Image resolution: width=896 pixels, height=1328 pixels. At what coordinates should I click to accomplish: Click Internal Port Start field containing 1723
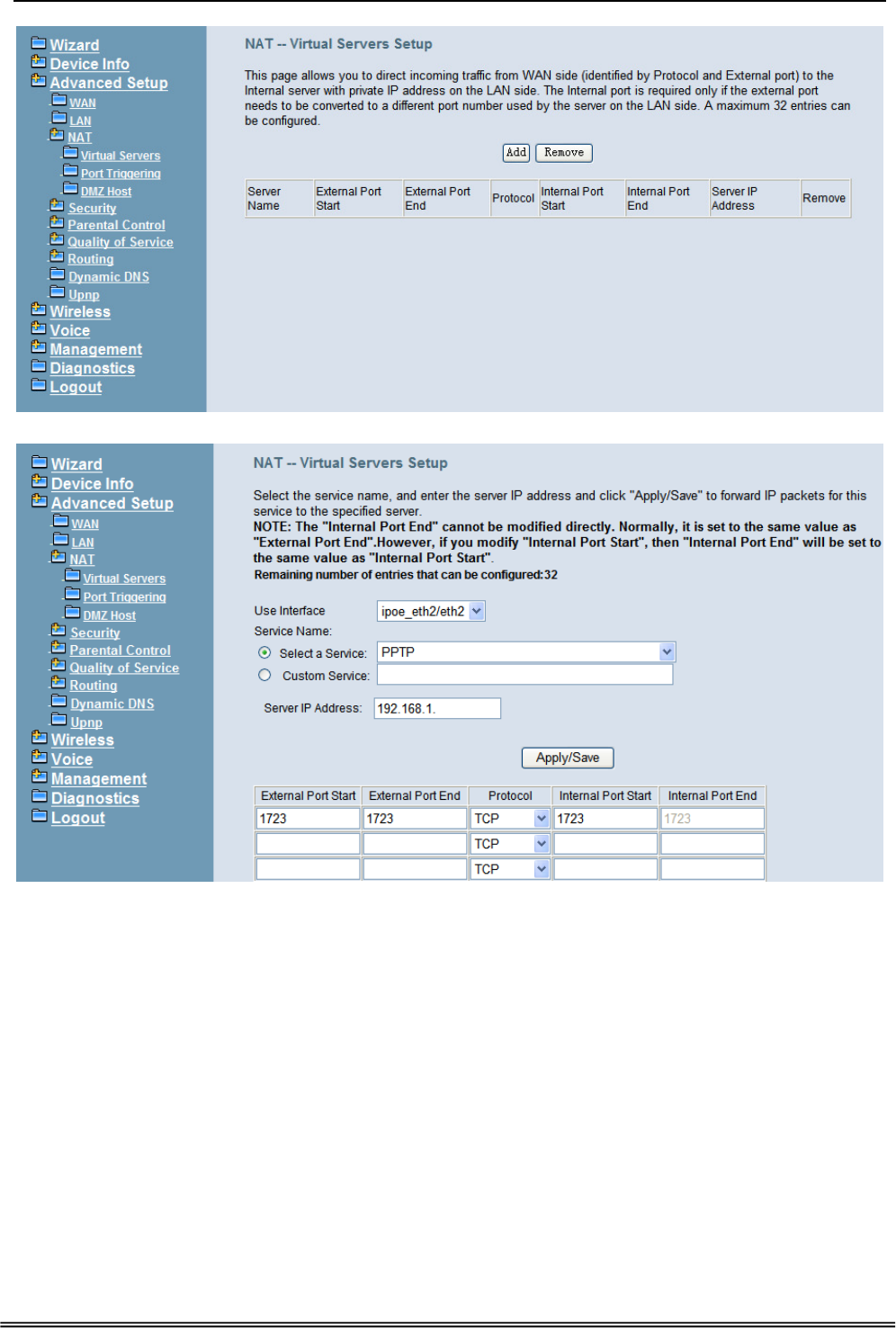605,819
